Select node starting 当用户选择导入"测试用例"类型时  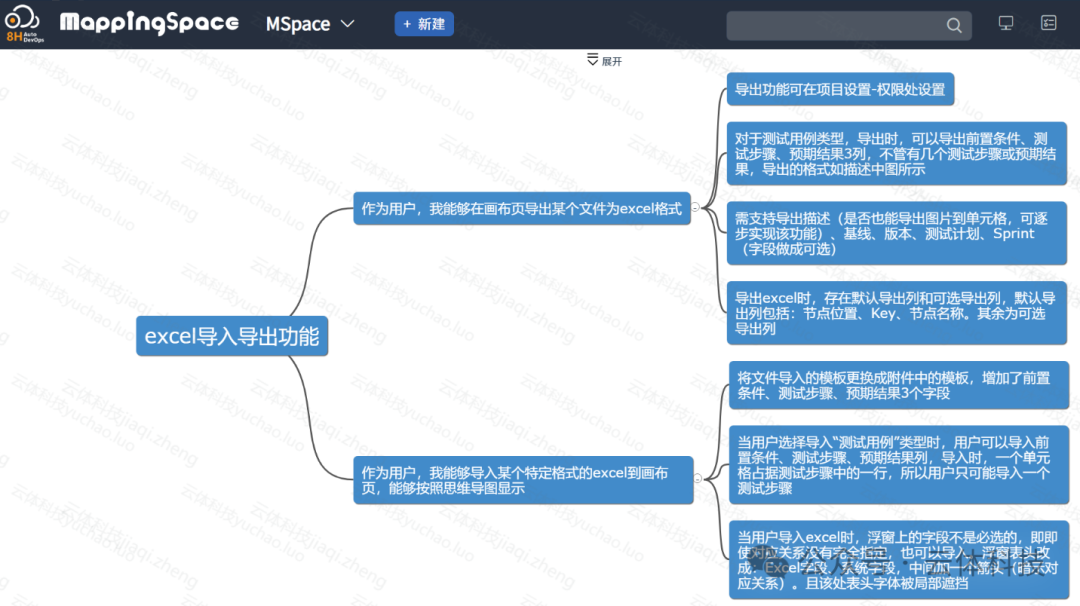(x=899, y=465)
